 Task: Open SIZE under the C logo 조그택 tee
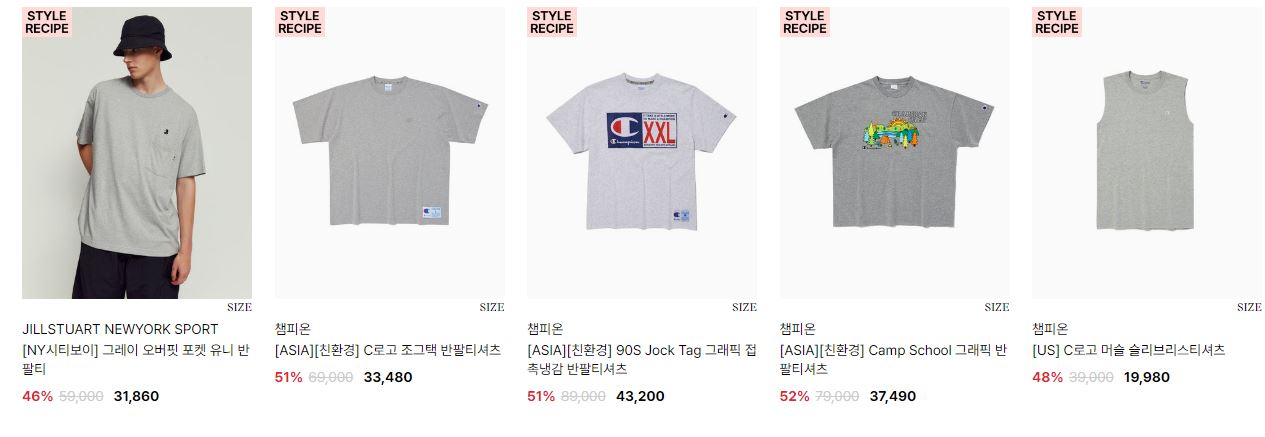[x=492, y=308]
